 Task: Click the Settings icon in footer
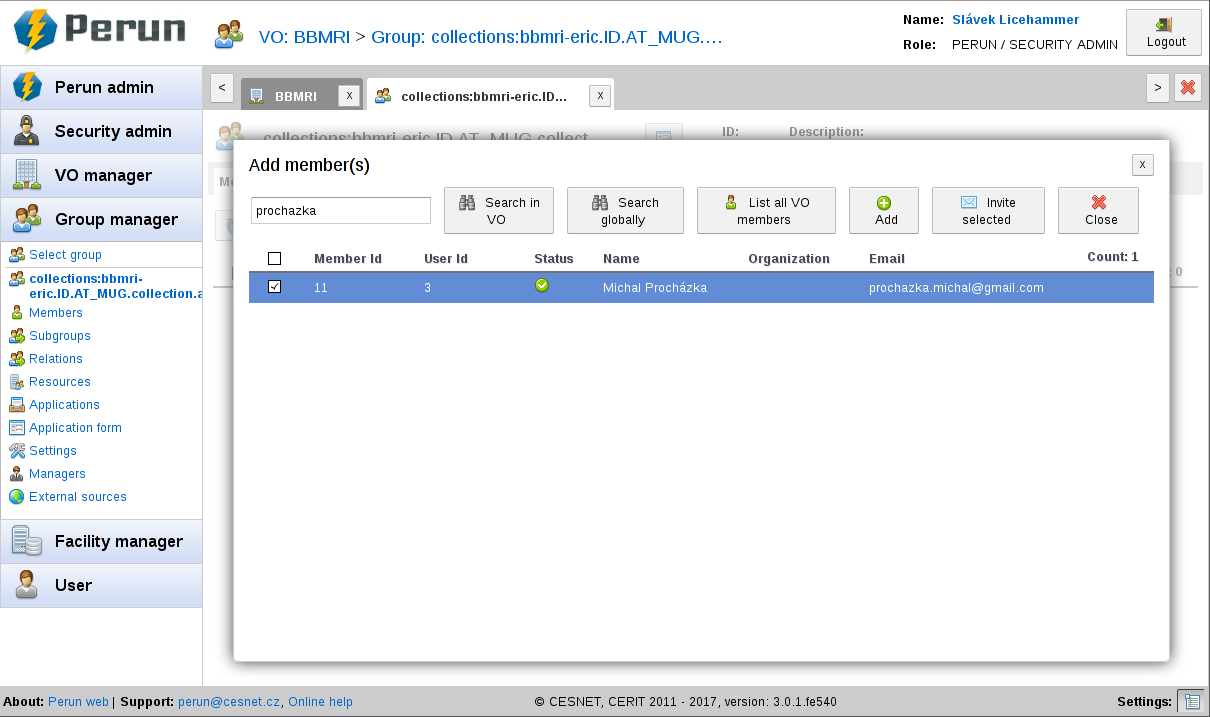[1190, 702]
